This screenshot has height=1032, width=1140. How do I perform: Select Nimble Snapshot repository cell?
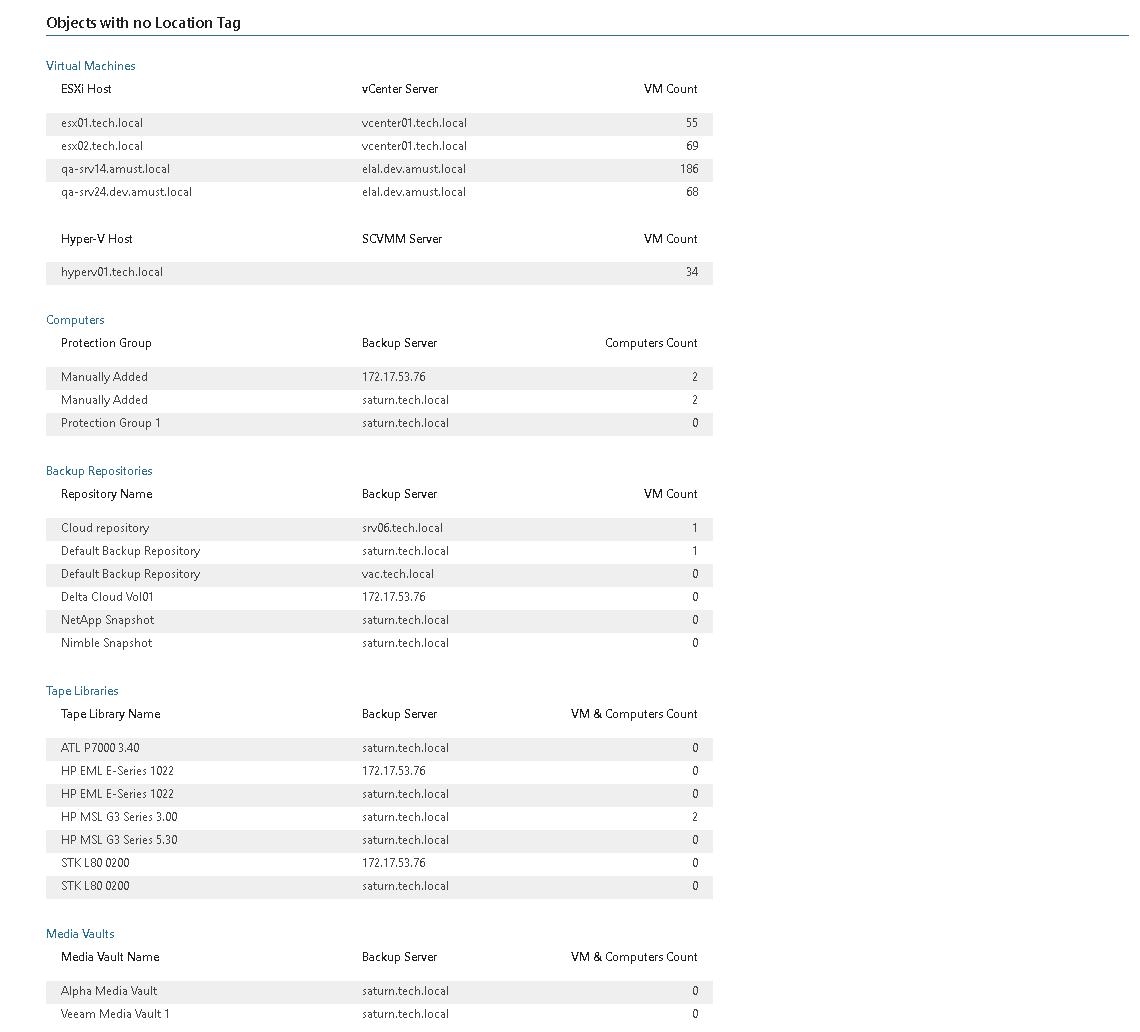point(107,643)
